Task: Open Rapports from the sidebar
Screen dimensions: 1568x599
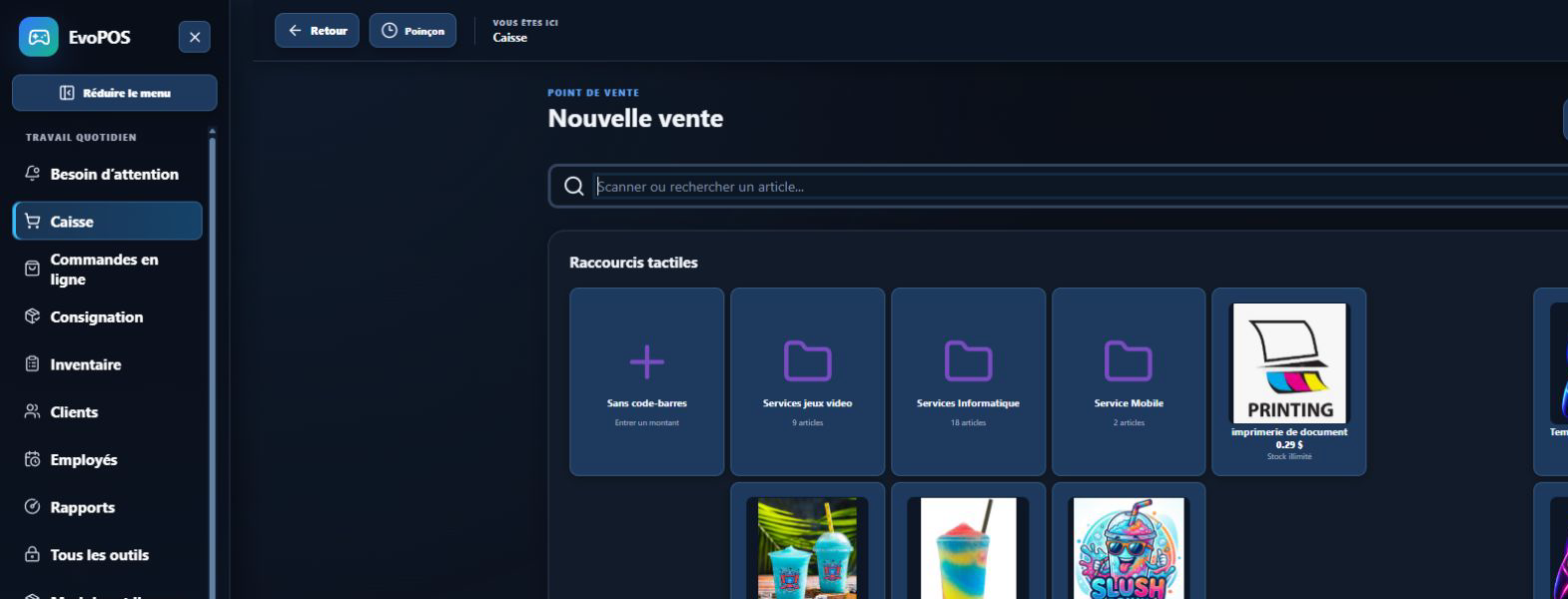Action: [108, 507]
